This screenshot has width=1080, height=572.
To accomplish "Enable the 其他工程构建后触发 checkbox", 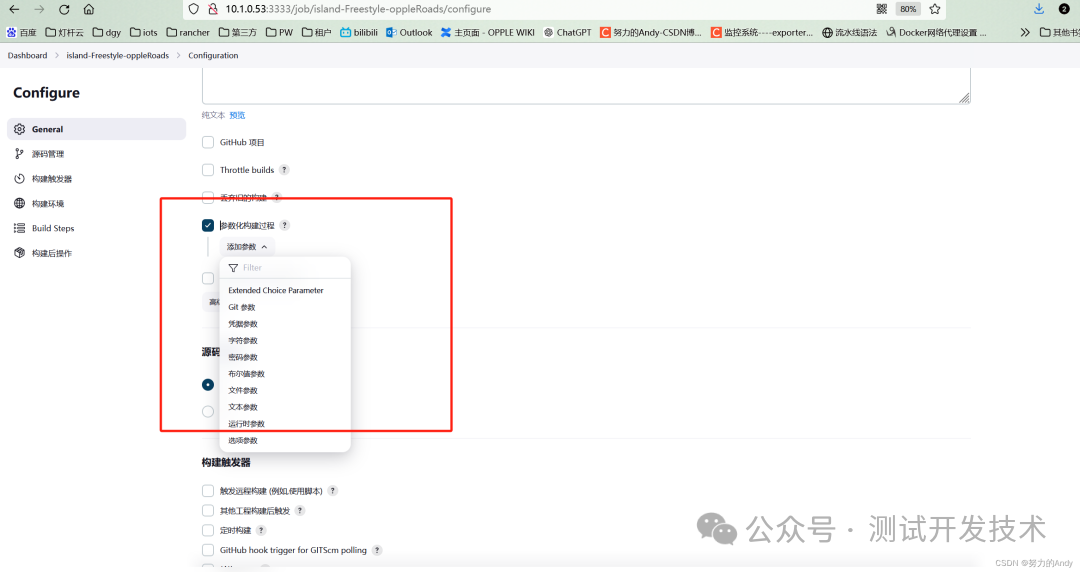I will (x=208, y=511).
